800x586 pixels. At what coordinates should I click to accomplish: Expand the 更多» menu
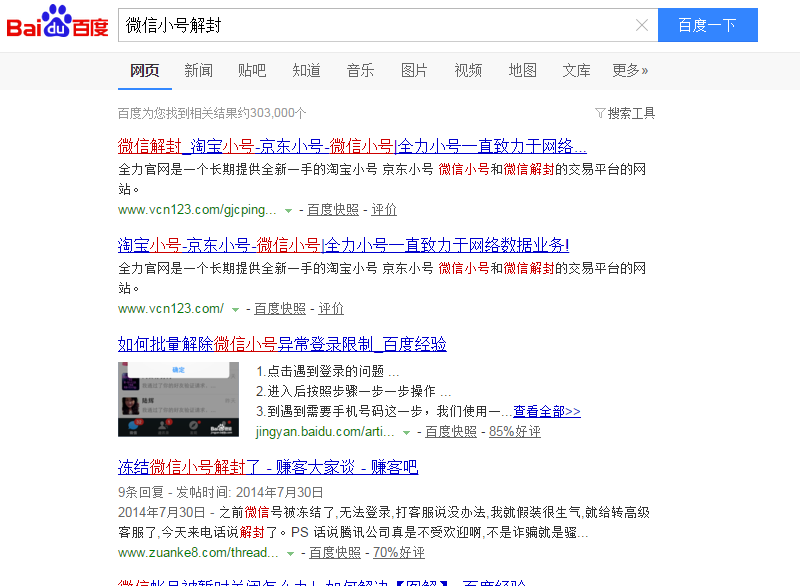pyautogui.click(x=630, y=70)
